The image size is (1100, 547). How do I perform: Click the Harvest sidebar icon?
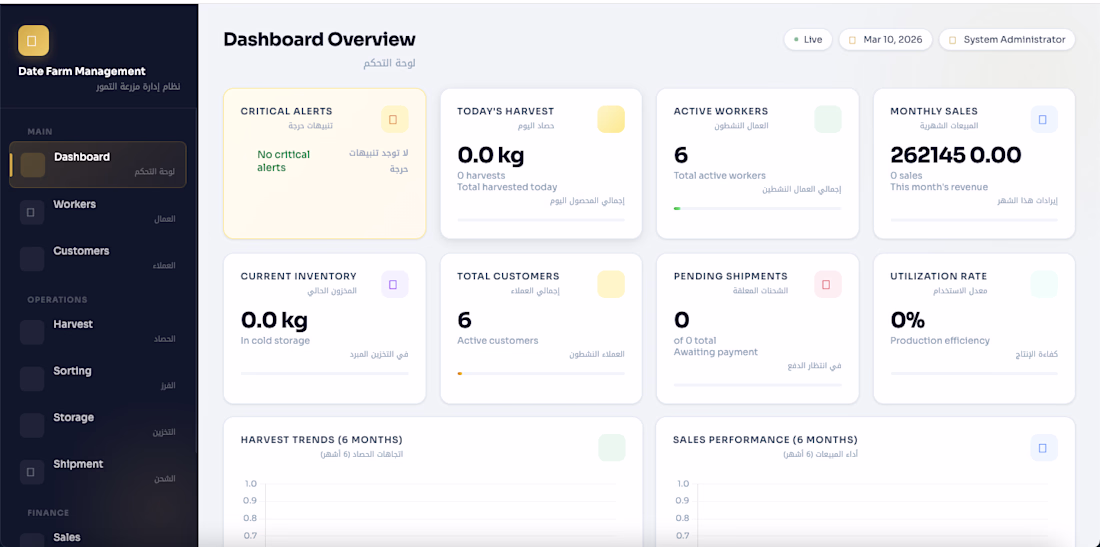click(32, 332)
